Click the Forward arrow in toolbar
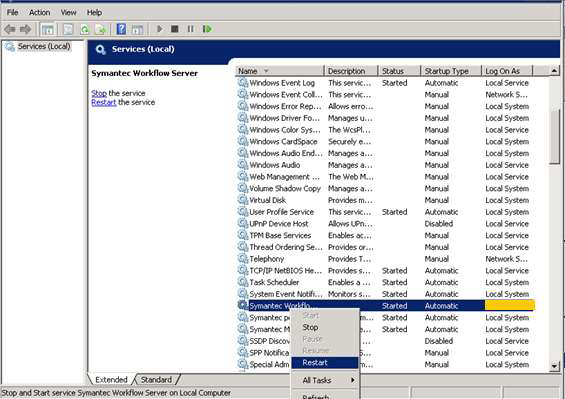 coord(26,29)
